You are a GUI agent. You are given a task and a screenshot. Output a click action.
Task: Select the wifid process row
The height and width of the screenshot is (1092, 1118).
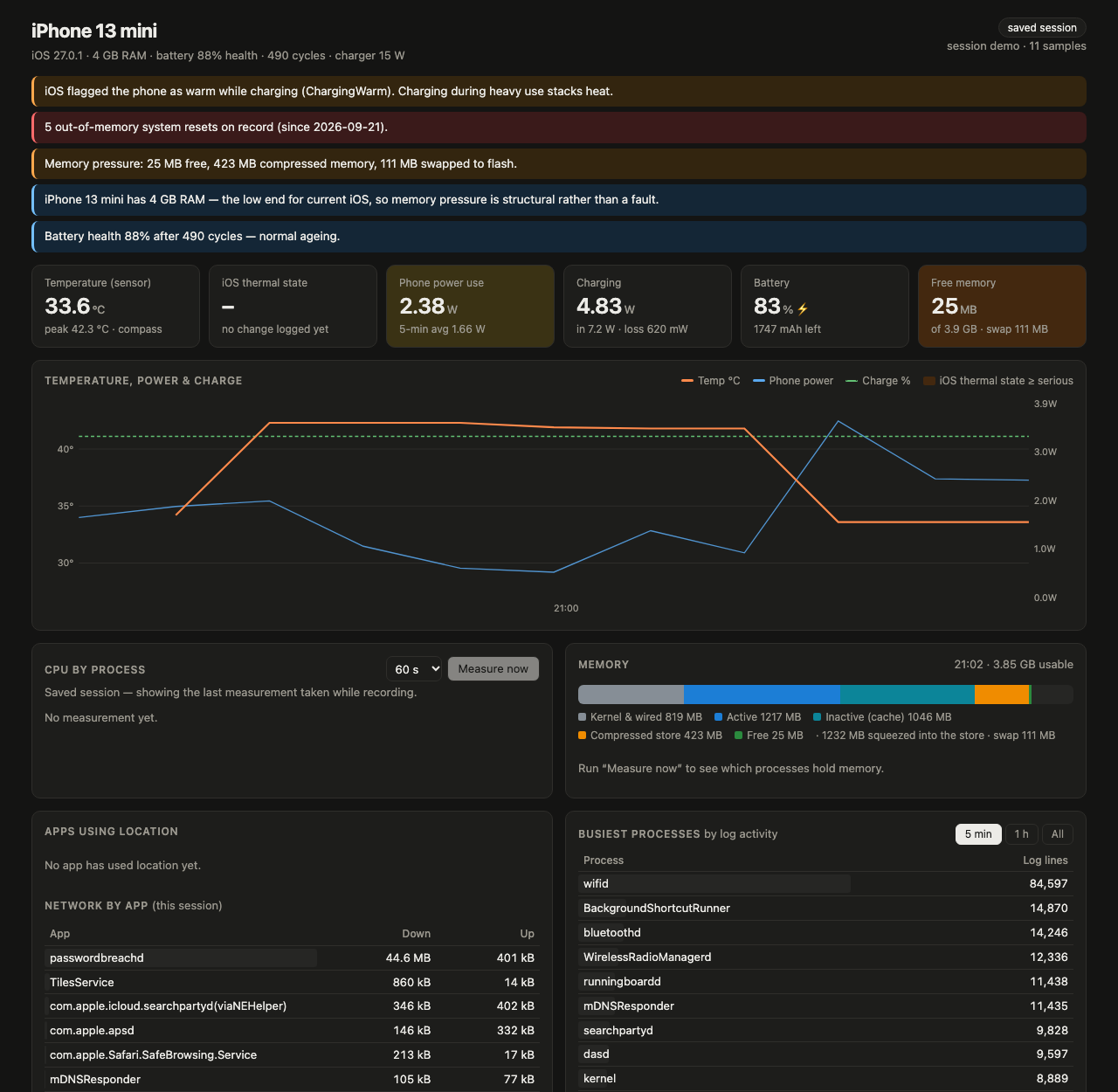(x=825, y=884)
